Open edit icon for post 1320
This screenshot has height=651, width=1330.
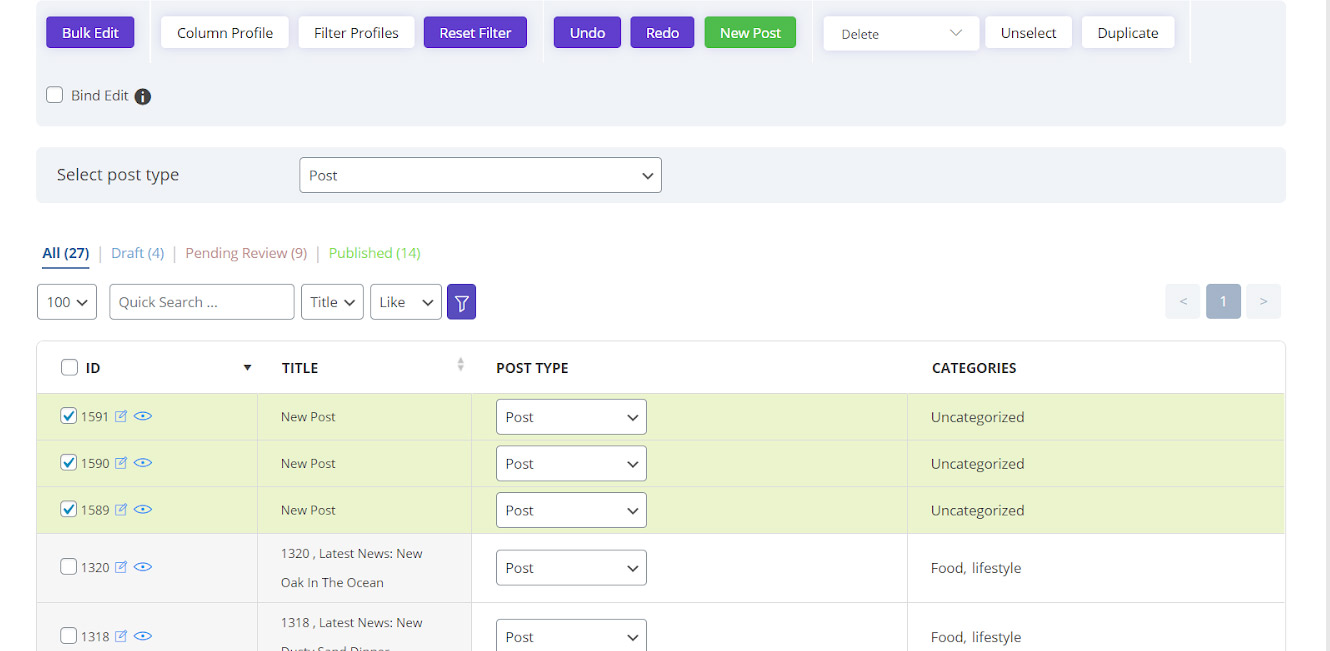coord(121,567)
